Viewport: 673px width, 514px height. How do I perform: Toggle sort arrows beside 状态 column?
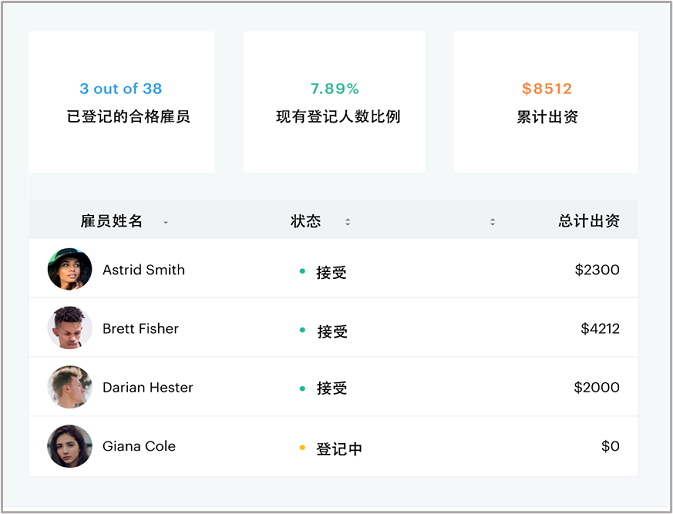348,222
